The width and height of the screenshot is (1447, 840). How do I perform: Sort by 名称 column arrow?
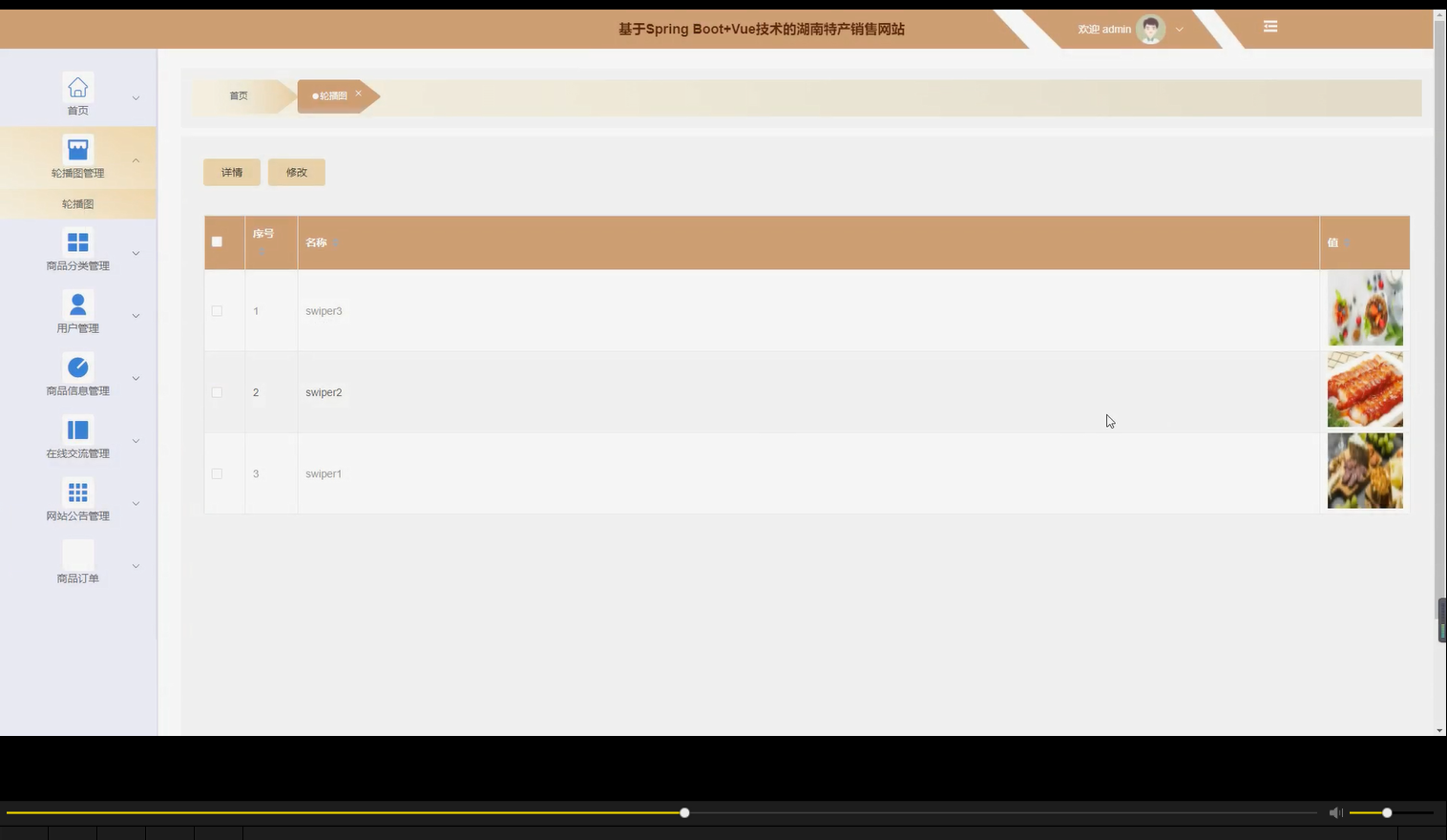(336, 242)
